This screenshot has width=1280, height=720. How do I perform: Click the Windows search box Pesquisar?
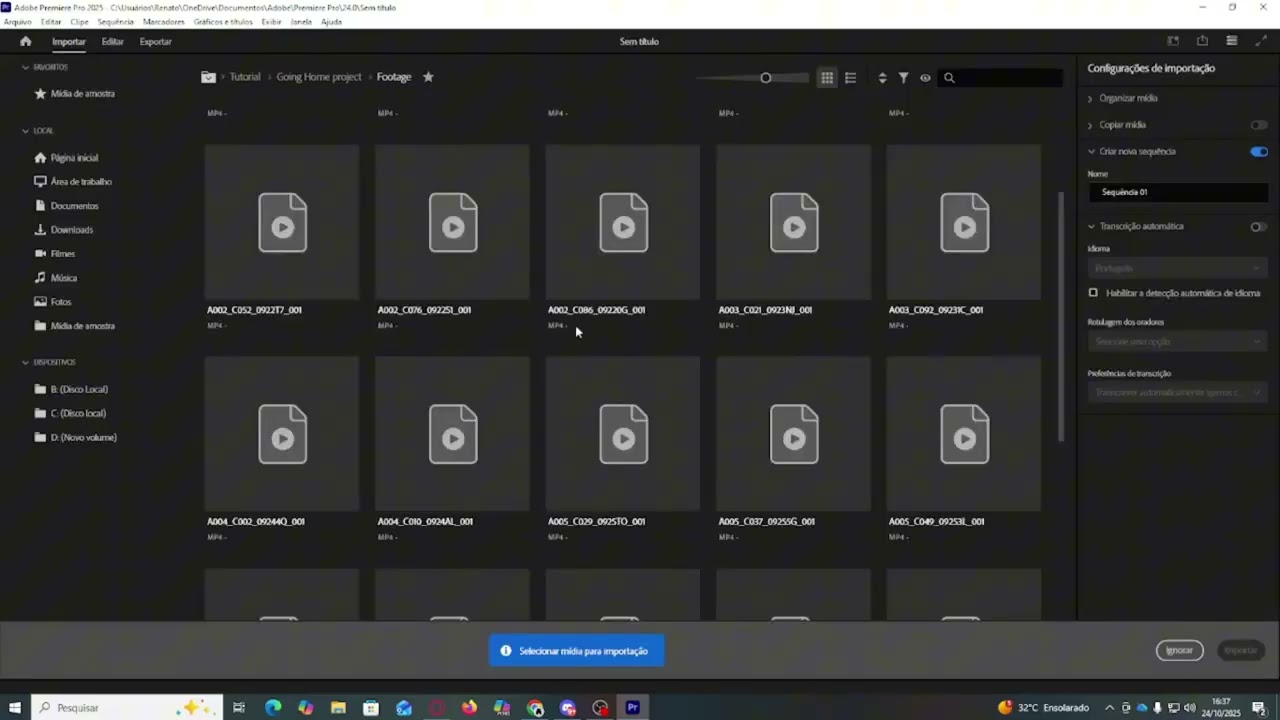tap(125, 708)
